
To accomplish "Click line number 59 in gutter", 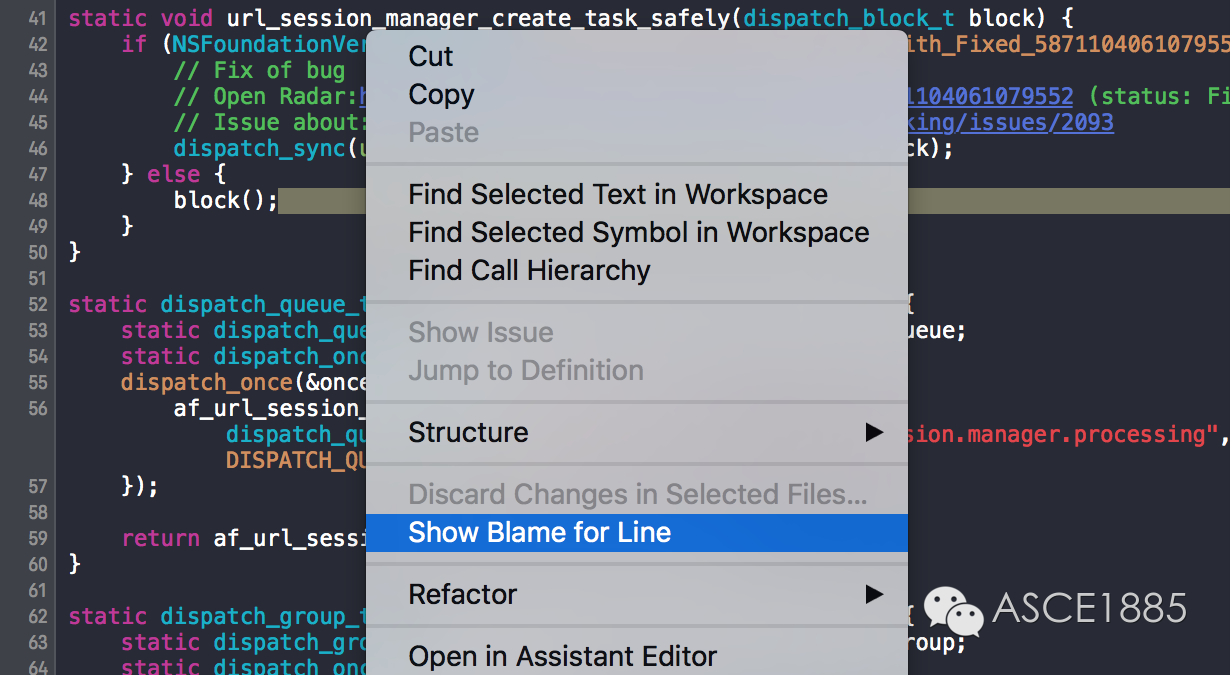I will (x=36, y=538).
